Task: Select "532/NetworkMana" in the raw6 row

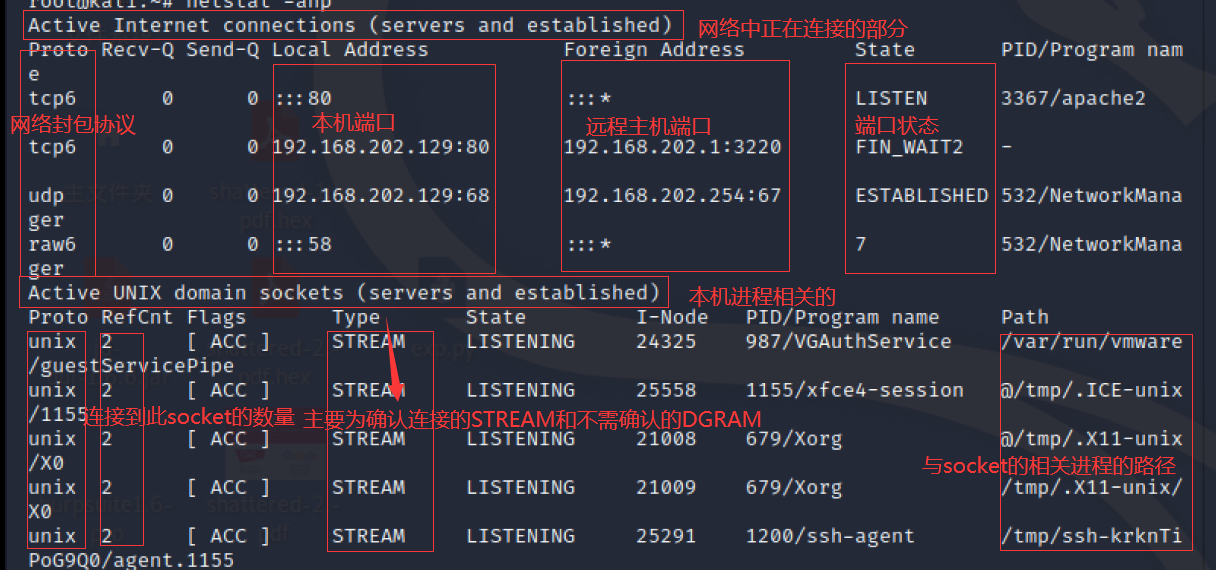Action: tap(1091, 244)
